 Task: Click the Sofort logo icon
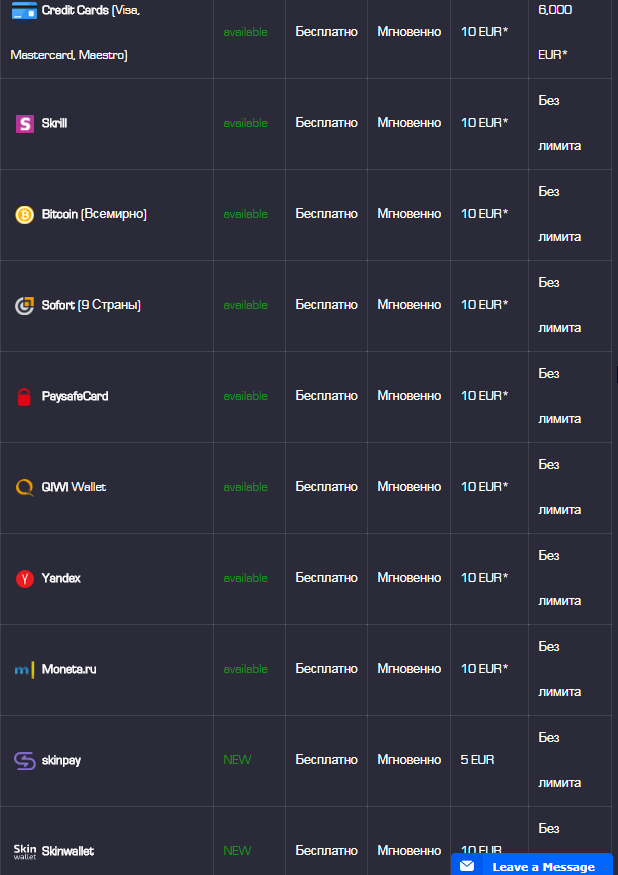24,306
